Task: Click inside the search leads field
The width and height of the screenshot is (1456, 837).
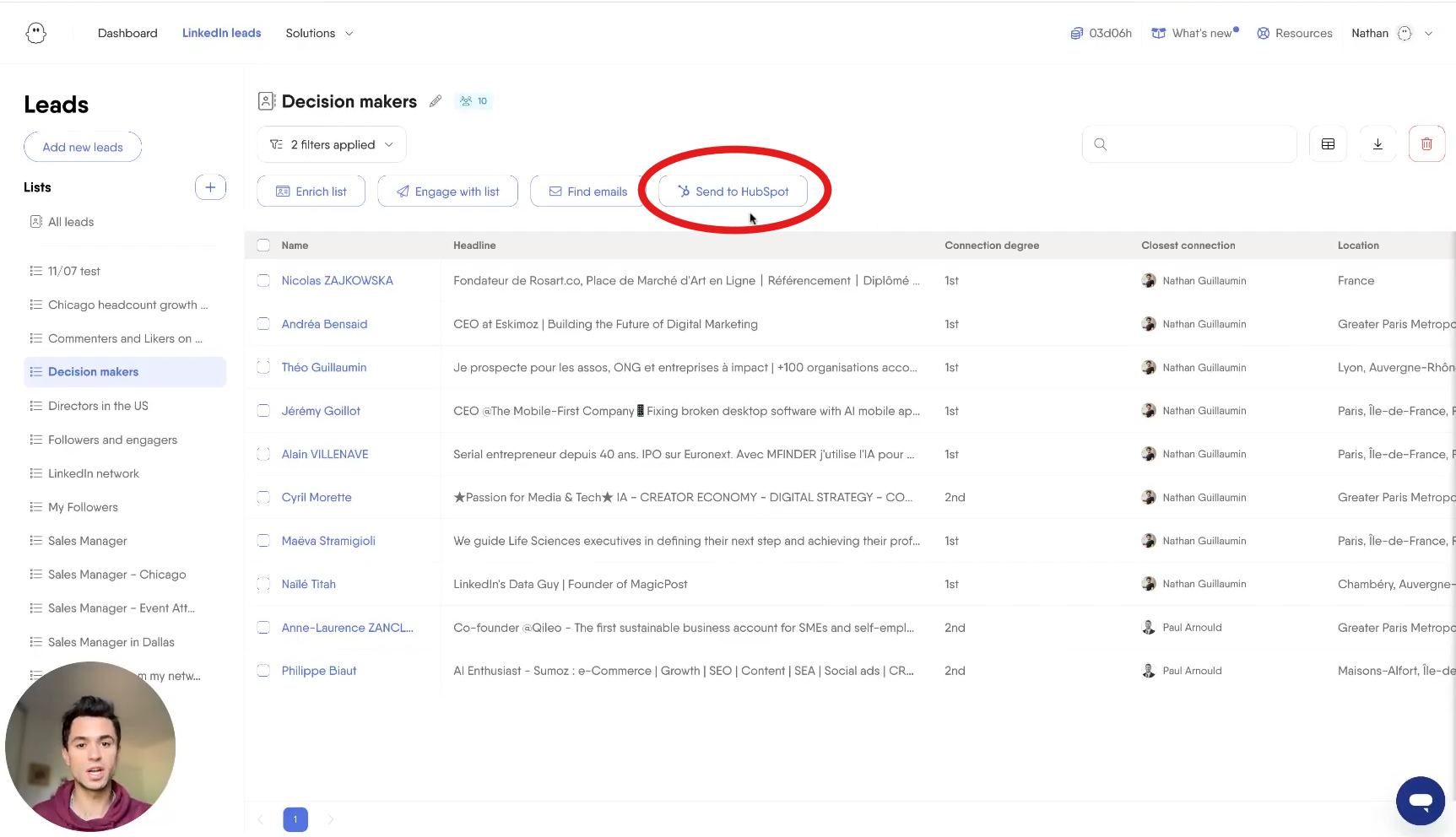Action: 1190,143
